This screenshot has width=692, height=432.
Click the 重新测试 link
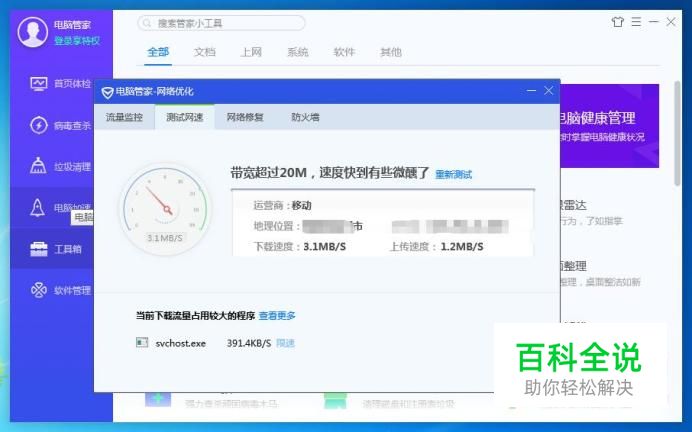tap(453, 175)
